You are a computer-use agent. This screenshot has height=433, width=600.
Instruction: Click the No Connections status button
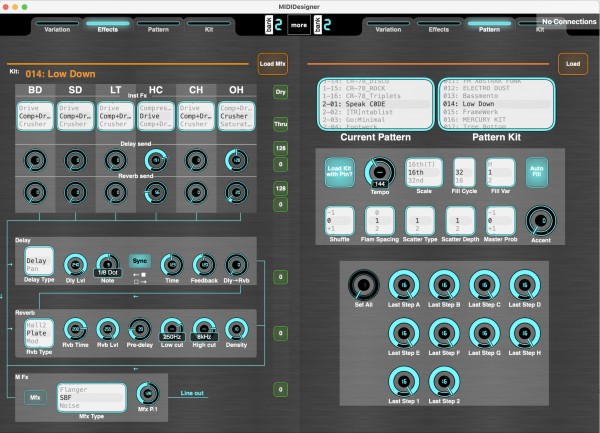[x=569, y=22]
